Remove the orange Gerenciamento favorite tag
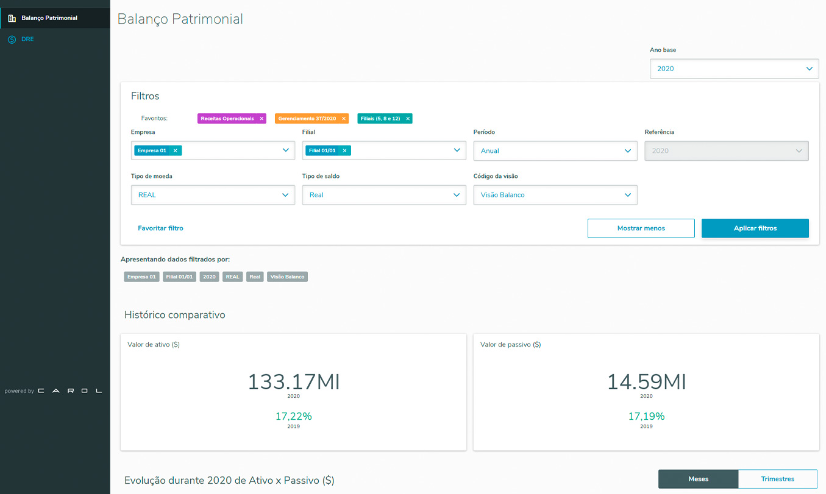 pyautogui.click(x=344, y=118)
